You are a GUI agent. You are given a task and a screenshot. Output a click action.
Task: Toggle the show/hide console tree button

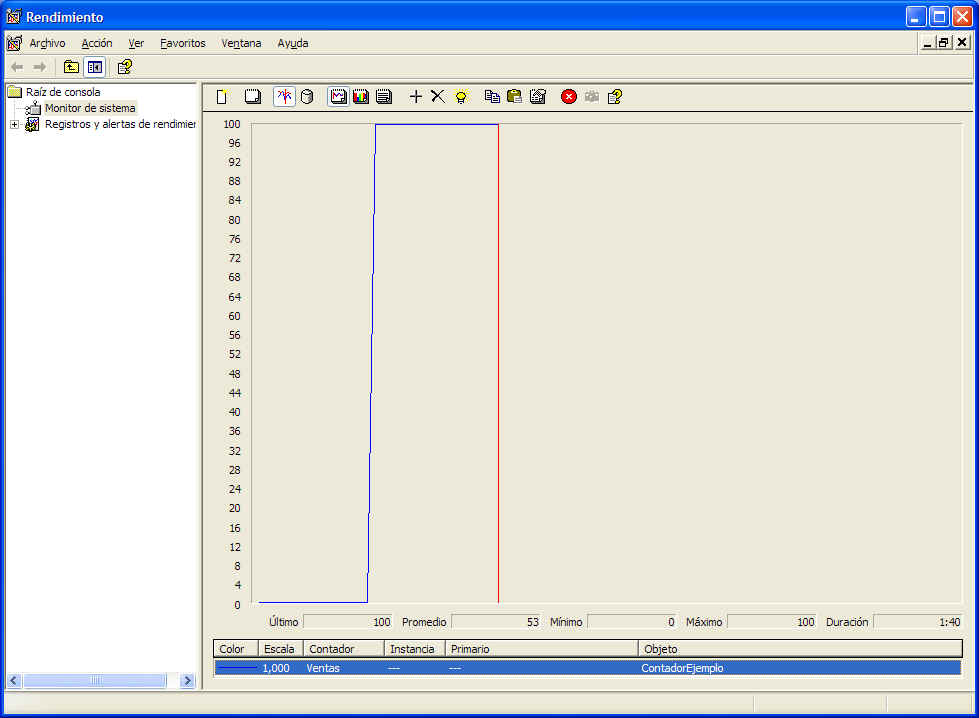tap(94, 67)
